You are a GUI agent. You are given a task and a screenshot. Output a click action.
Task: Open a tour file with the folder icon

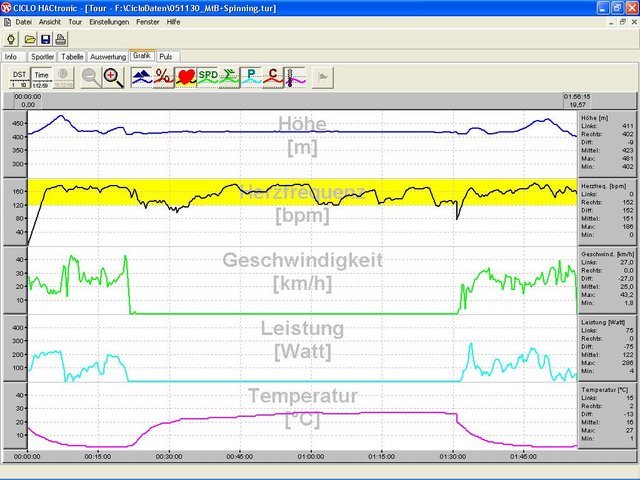point(30,39)
